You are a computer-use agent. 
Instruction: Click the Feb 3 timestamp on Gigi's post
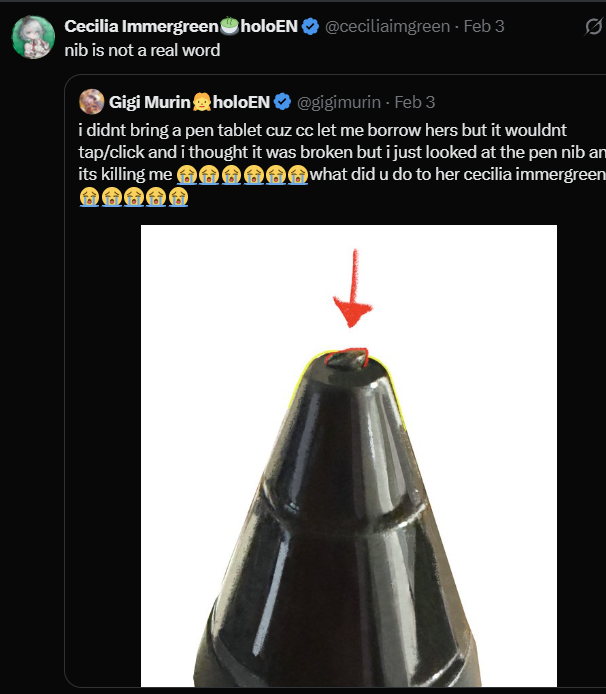pyautogui.click(x=415, y=102)
